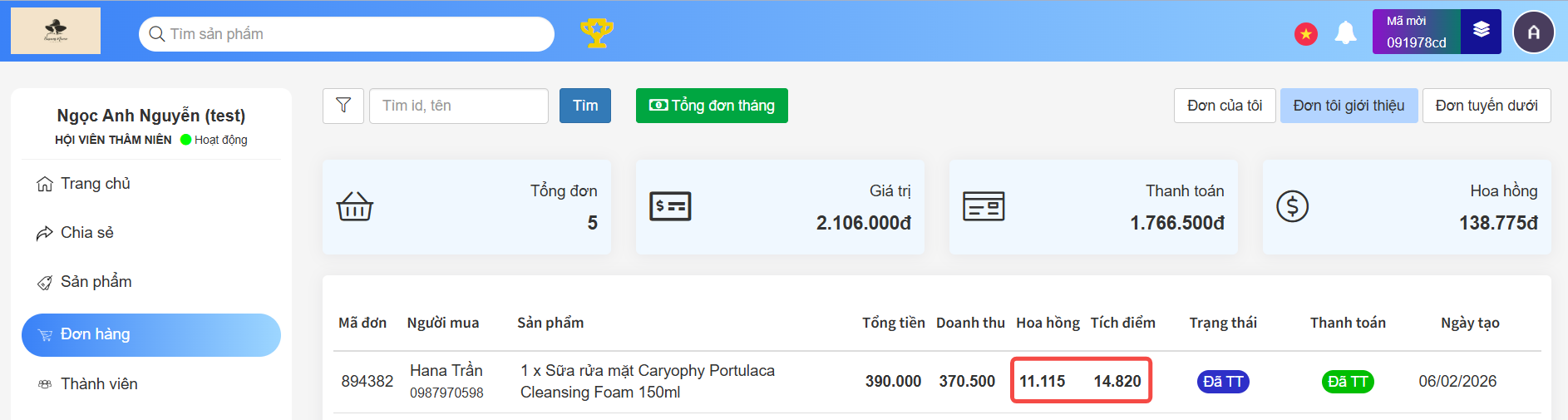This screenshot has height=420, width=1568.
Task: Click order ID 894382
Action: click(x=367, y=382)
